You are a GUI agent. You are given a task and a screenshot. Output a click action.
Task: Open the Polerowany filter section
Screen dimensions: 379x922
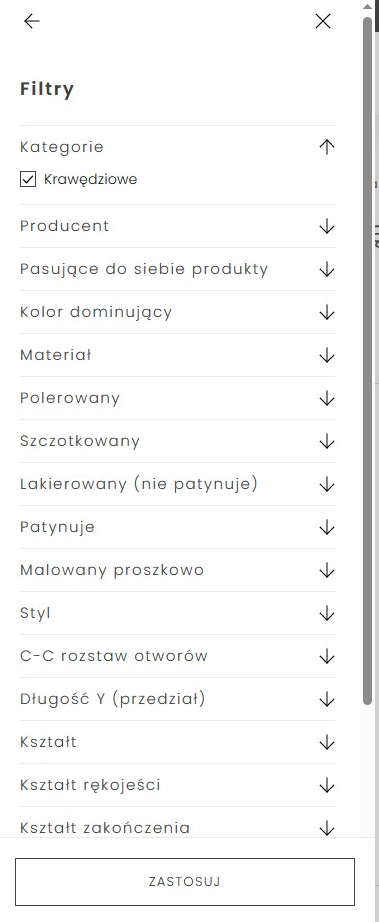pos(177,398)
